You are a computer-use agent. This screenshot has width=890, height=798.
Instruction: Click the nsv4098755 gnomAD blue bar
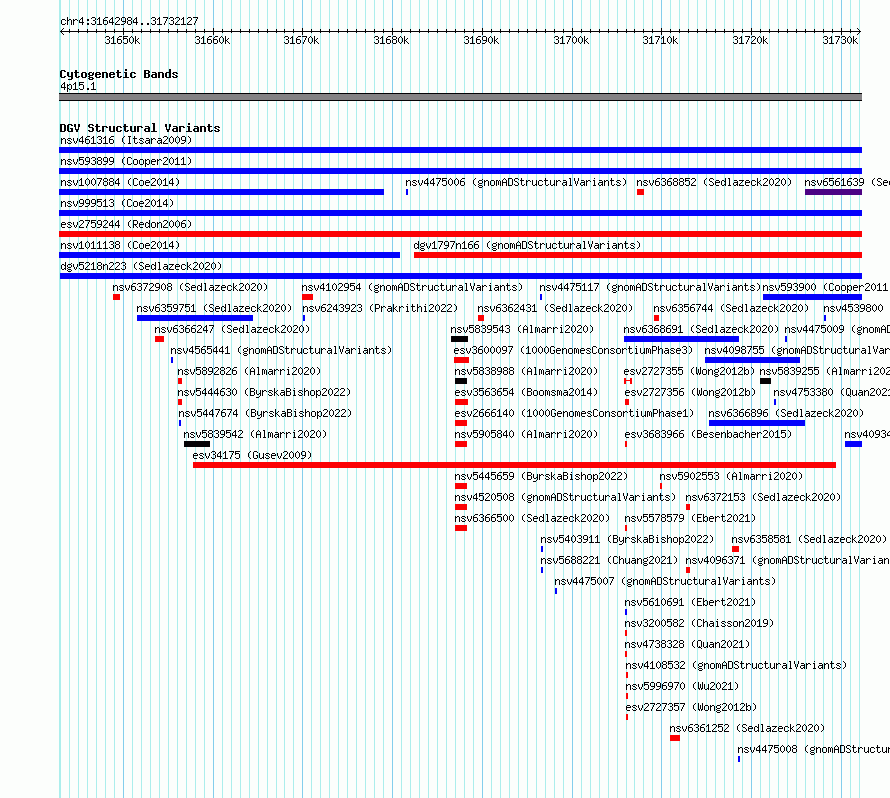[x=752, y=360]
